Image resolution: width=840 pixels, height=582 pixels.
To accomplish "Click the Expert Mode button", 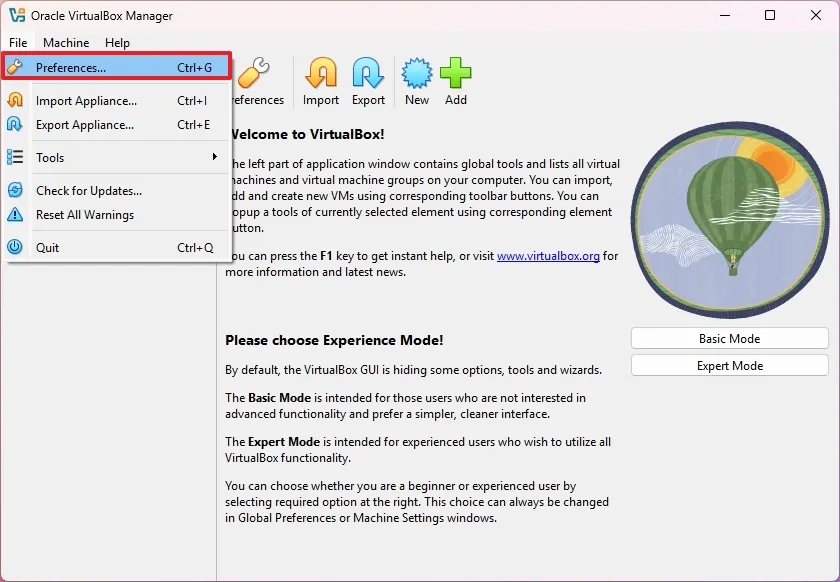I will [729, 365].
